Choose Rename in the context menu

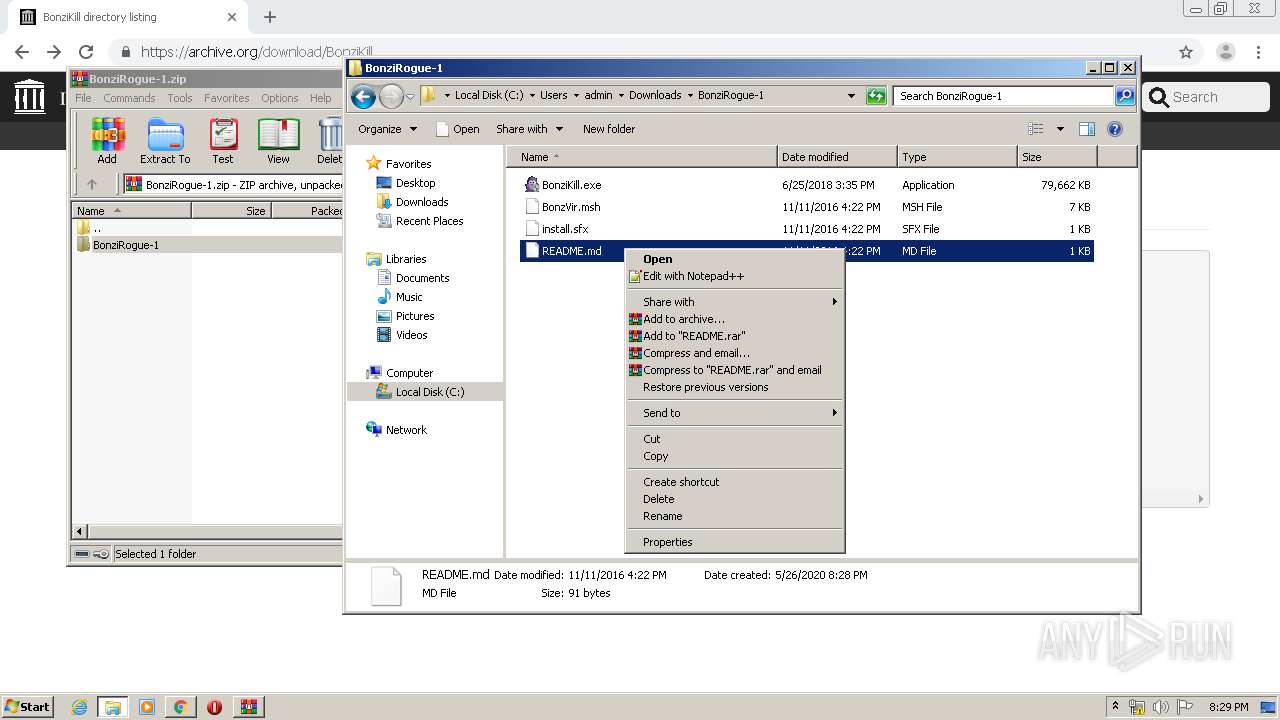coord(735,516)
